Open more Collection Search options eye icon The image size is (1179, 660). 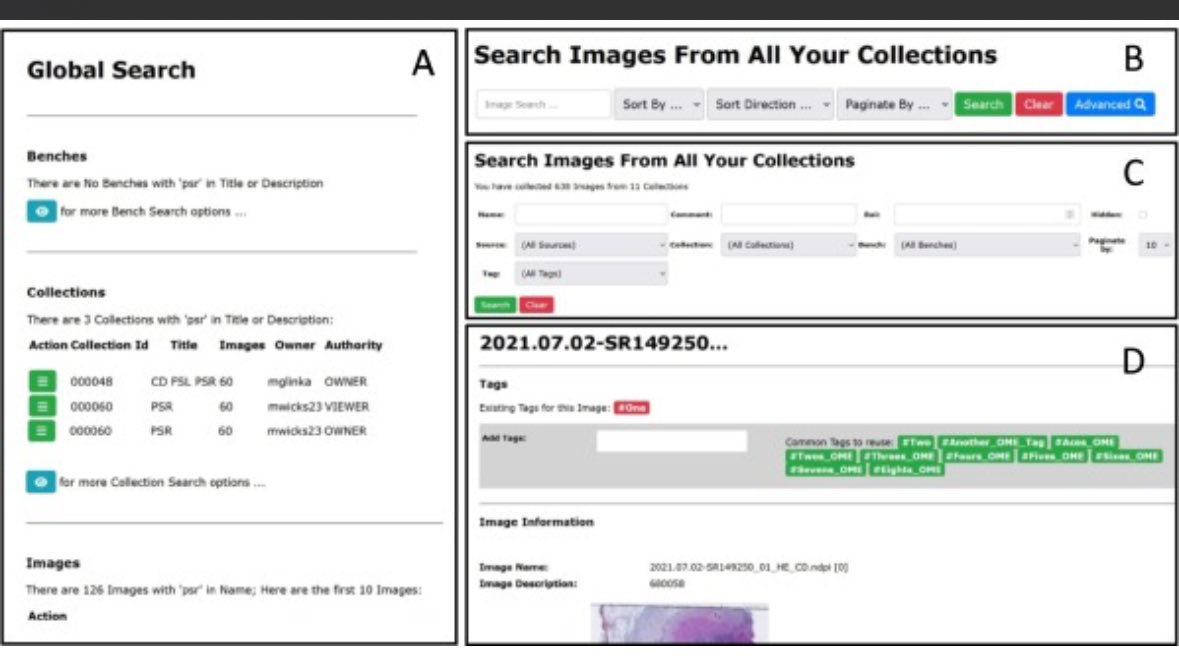[41, 482]
